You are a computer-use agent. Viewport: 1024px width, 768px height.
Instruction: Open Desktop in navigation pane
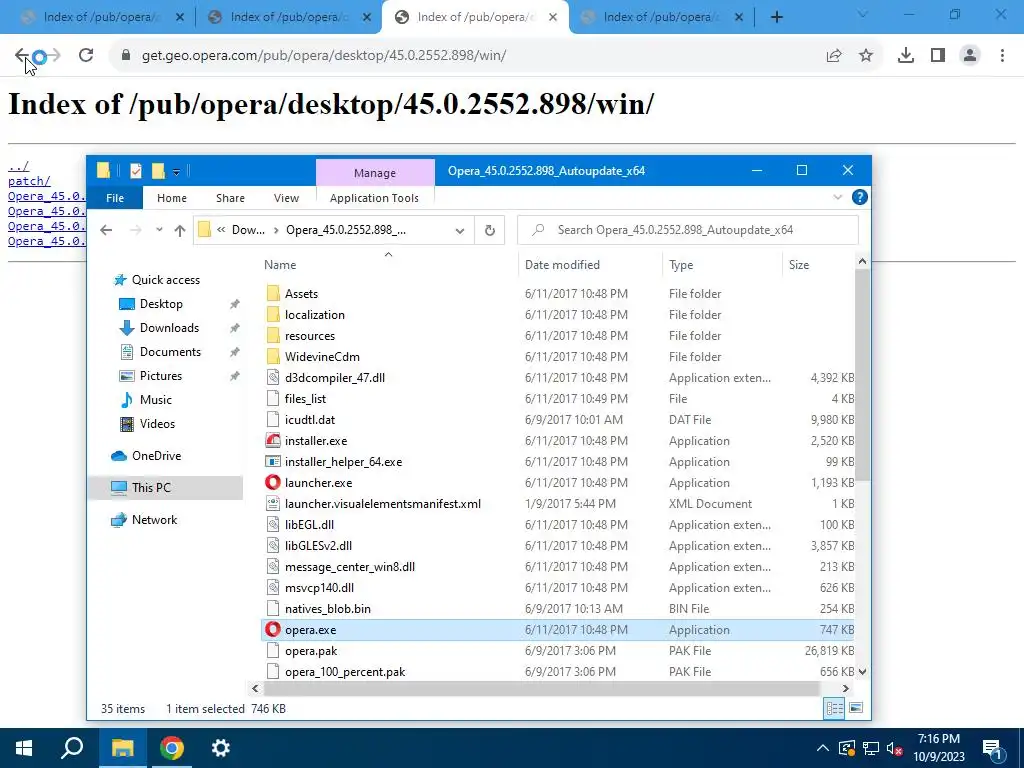click(x=161, y=304)
